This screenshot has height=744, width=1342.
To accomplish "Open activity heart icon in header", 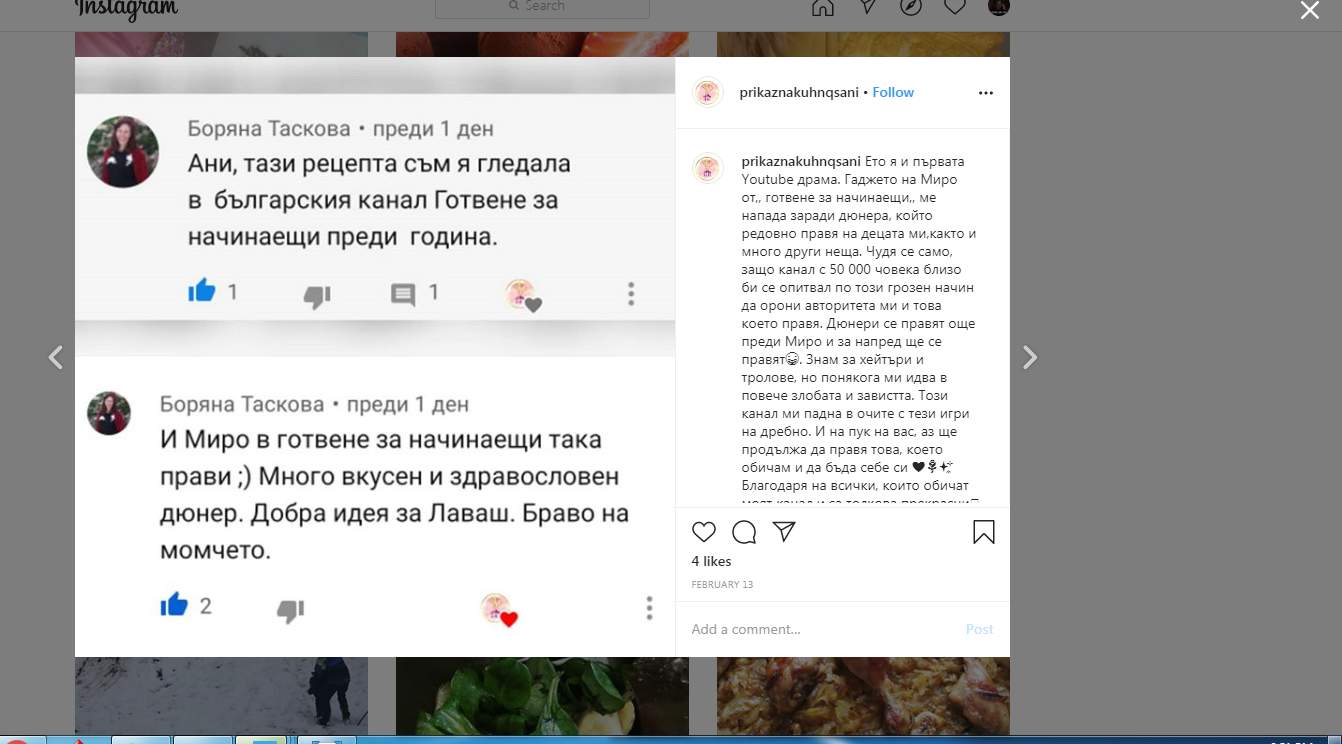I will (955, 7).
